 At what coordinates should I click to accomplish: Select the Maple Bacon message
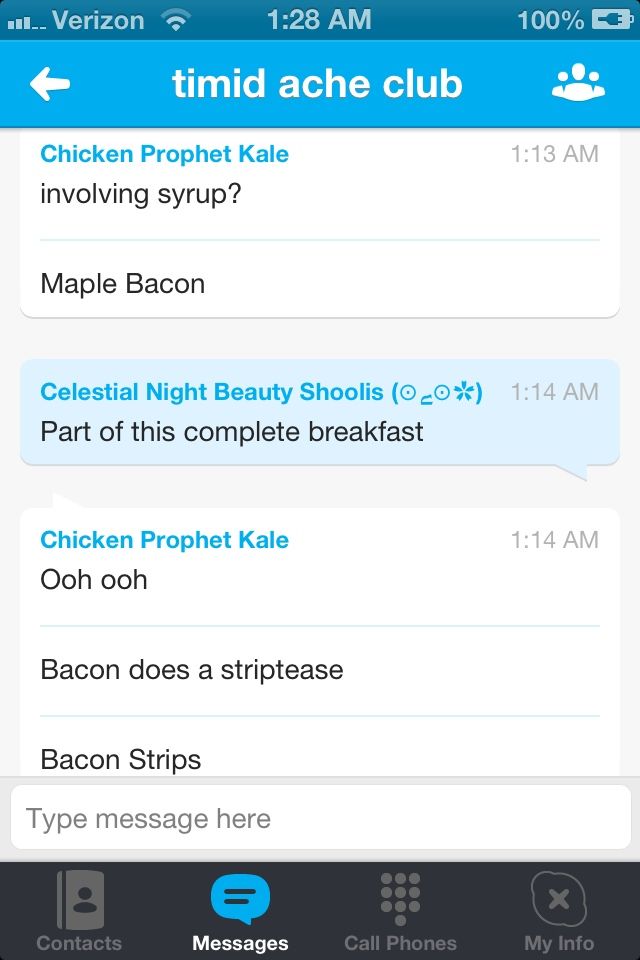[123, 284]
